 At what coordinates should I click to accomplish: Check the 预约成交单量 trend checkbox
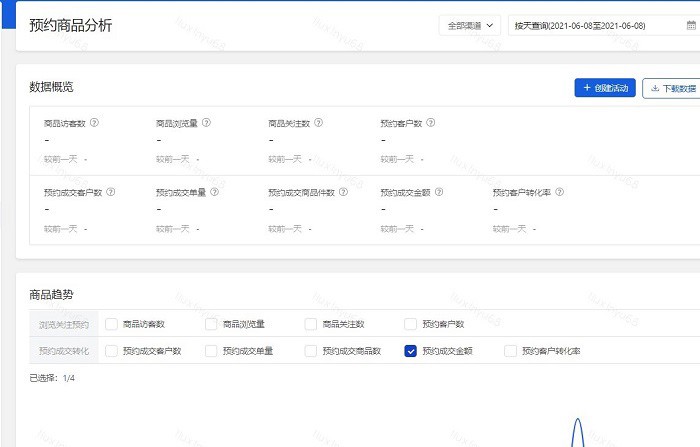pyautogui.click(x=211, y=351)
